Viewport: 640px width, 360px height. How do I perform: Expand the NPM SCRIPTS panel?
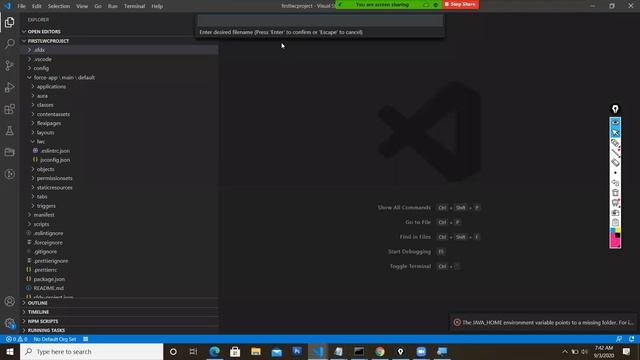point(120,321)
